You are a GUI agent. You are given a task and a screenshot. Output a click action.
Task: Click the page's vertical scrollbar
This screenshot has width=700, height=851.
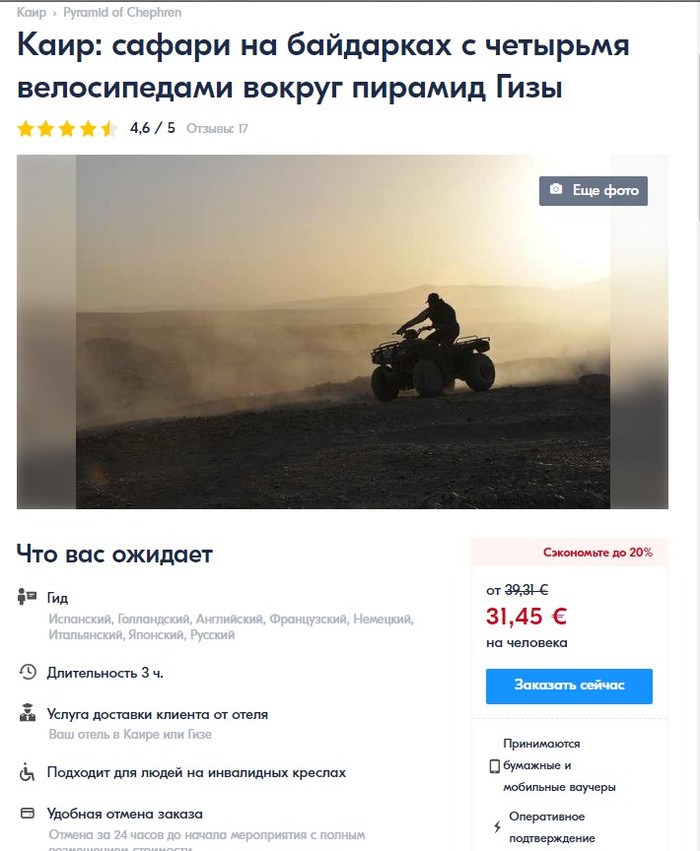[x=697, y=109]
